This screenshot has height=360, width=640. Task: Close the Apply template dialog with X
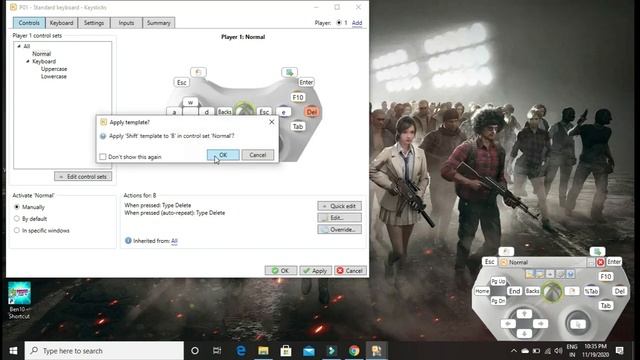point(271,122)
